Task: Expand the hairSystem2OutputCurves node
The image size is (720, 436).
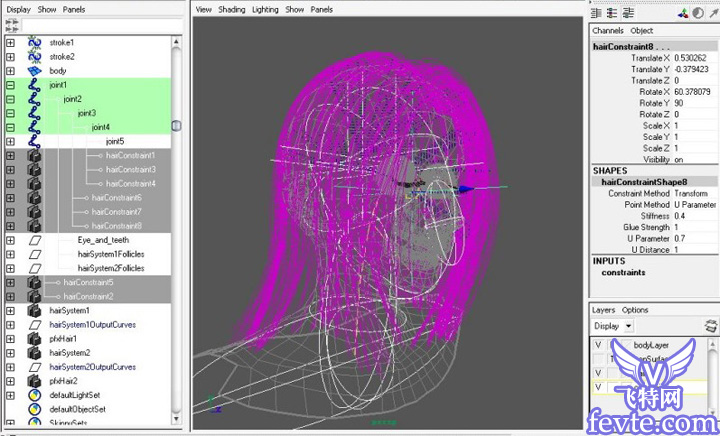Action: pos(10,367)
